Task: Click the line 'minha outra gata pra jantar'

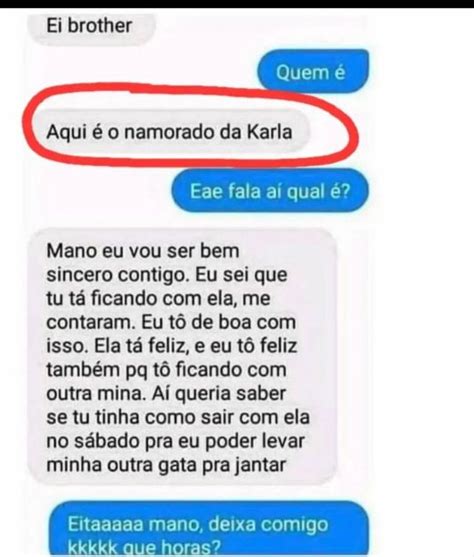Action: 166,465
